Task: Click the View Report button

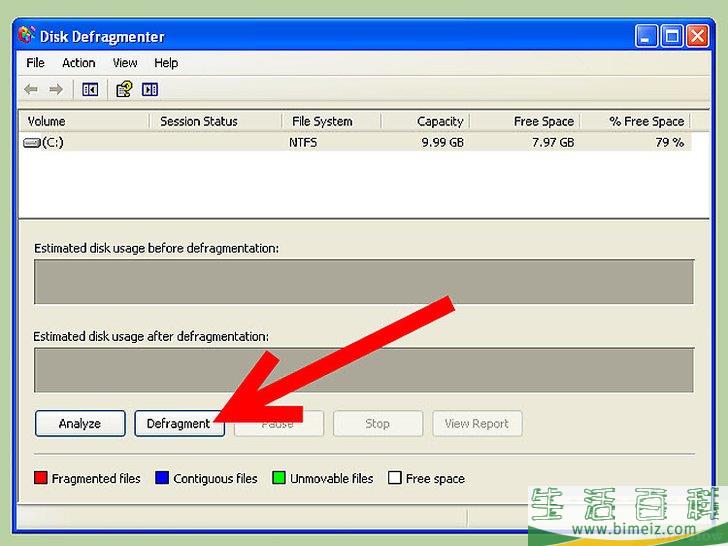Action: coord(477,423)
